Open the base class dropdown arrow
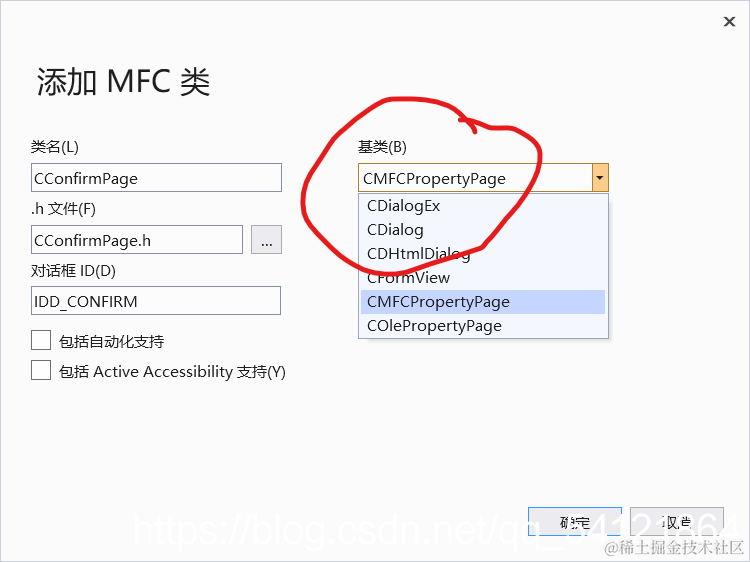Screen dimensions: 750x562 pos(600,177)
